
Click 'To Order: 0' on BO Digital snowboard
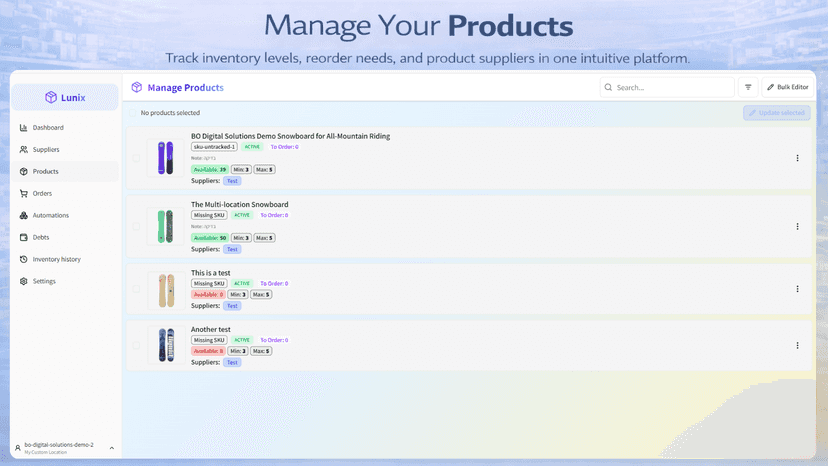285,147
